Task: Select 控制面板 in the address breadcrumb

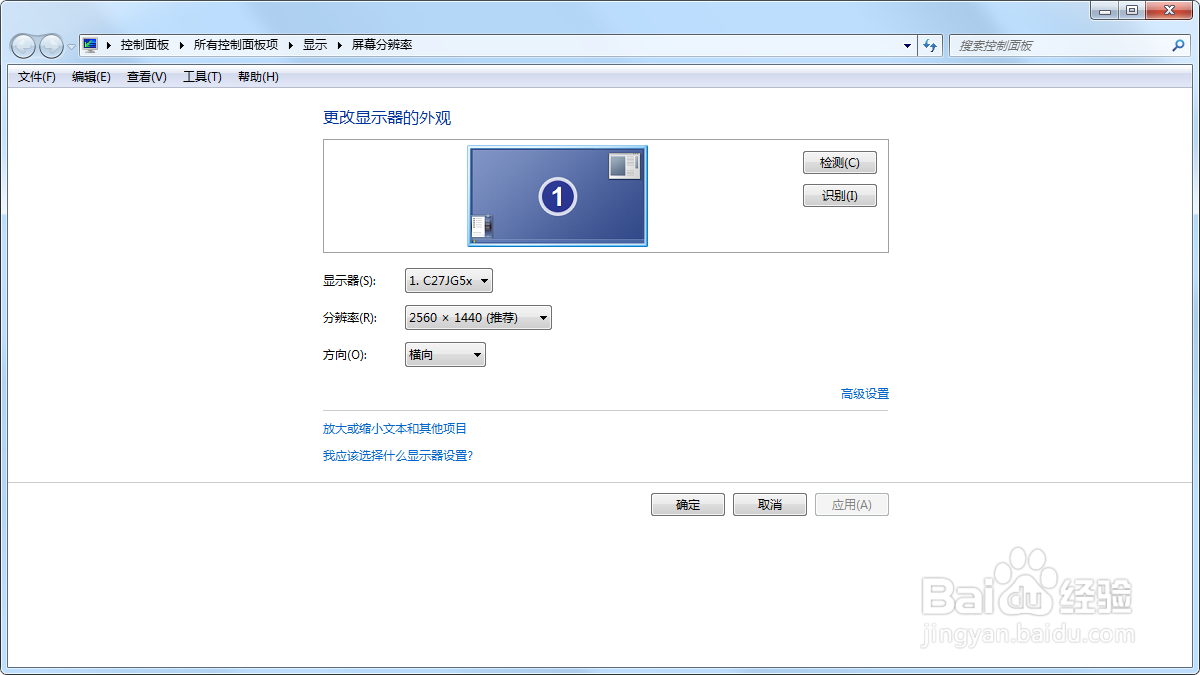Action: tap(145, 45)
